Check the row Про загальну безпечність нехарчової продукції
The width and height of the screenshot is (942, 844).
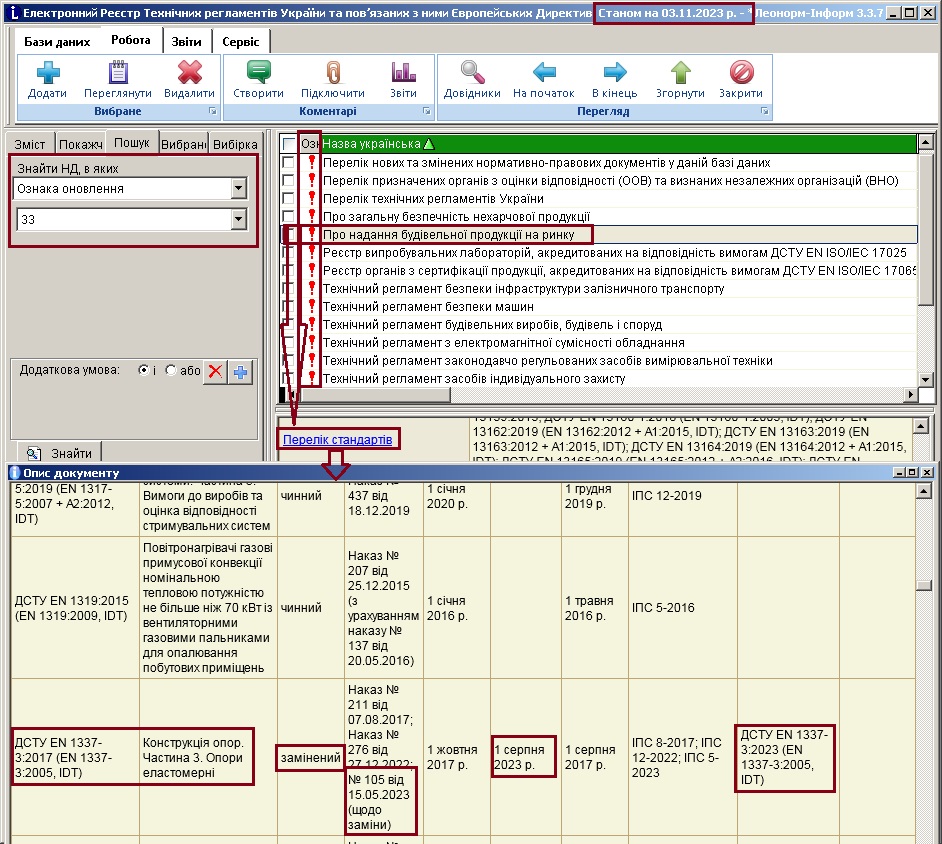pyautogui.click(x=288, y=216)
